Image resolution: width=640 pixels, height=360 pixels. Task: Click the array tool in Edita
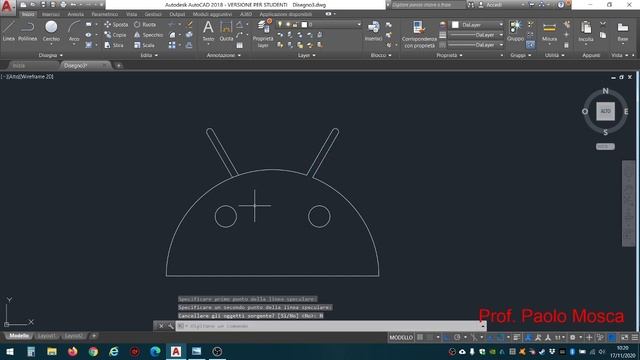pyautogui.click(x=172, y=45)
